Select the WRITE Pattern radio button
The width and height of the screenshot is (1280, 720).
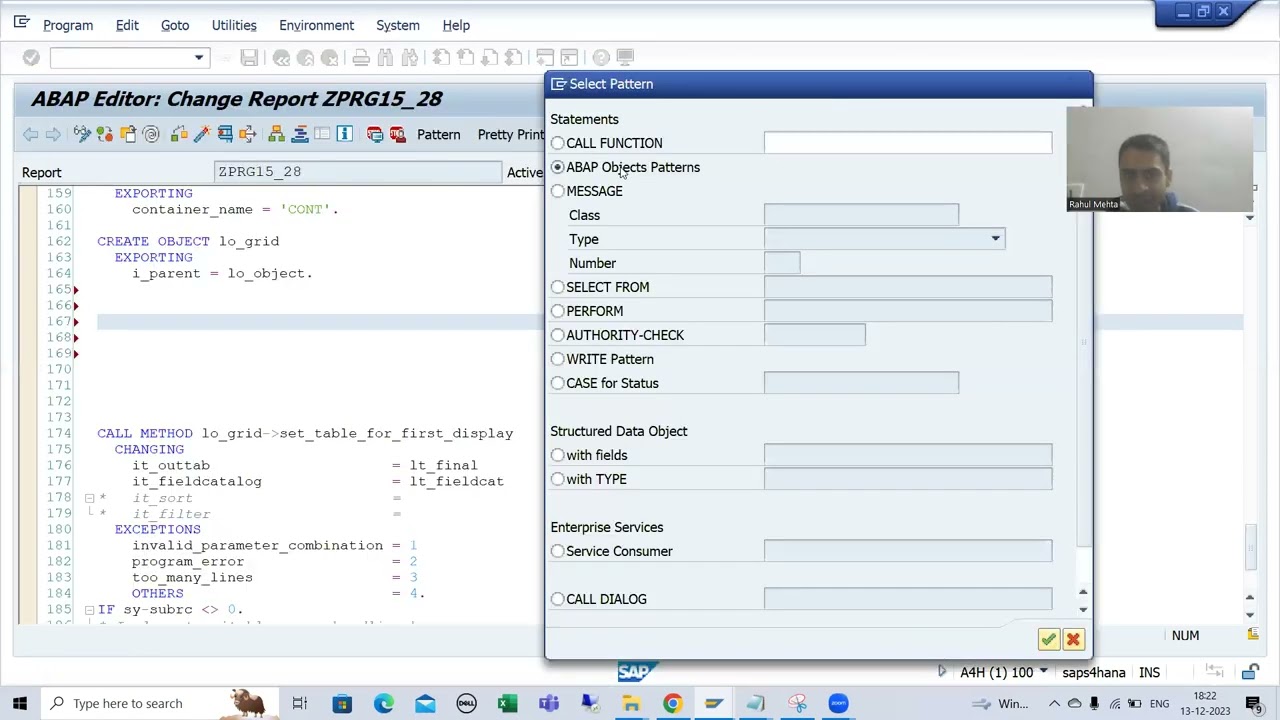[x=557, y=359]
